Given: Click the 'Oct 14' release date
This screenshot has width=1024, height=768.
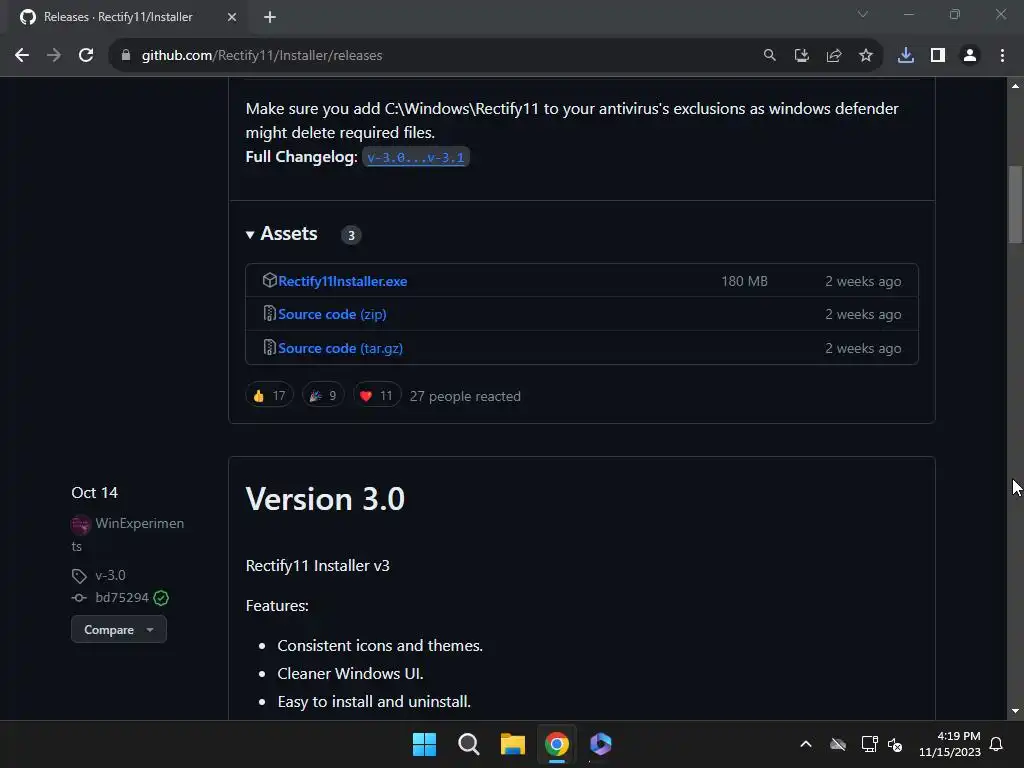Looking at the screenshot, I should [x=95, y=492].
